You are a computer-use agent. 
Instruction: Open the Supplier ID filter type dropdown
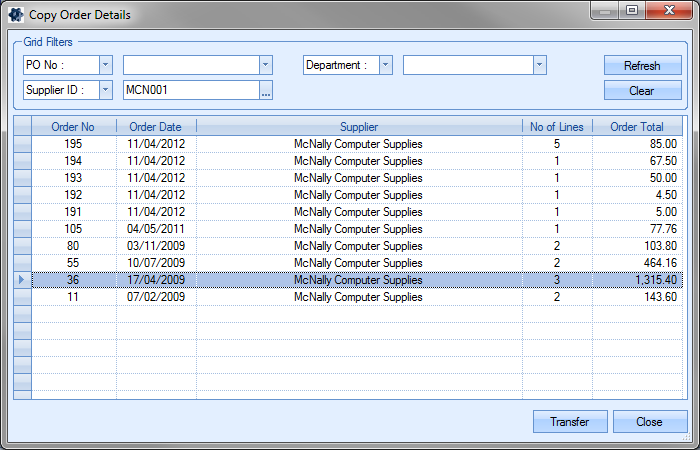106,91
